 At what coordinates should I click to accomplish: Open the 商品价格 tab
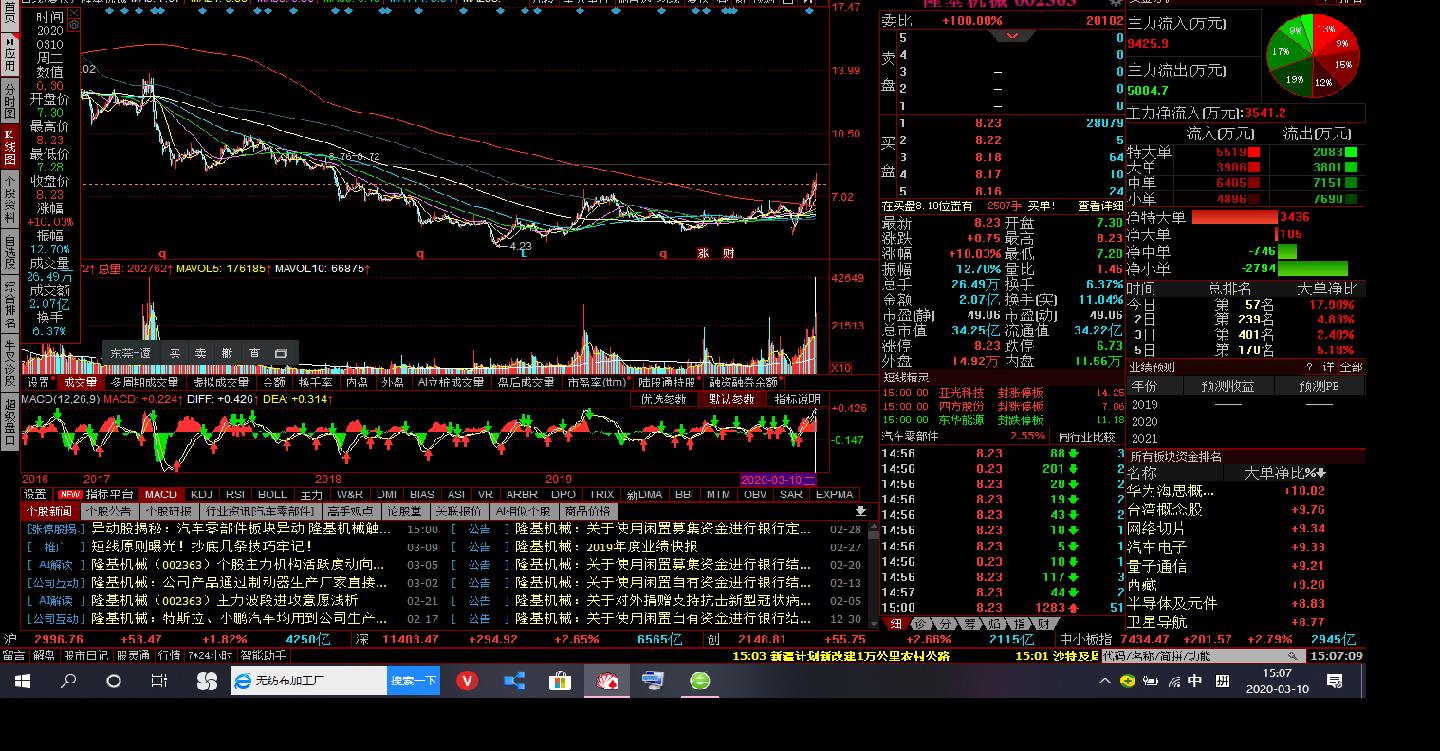pos(588,511)
